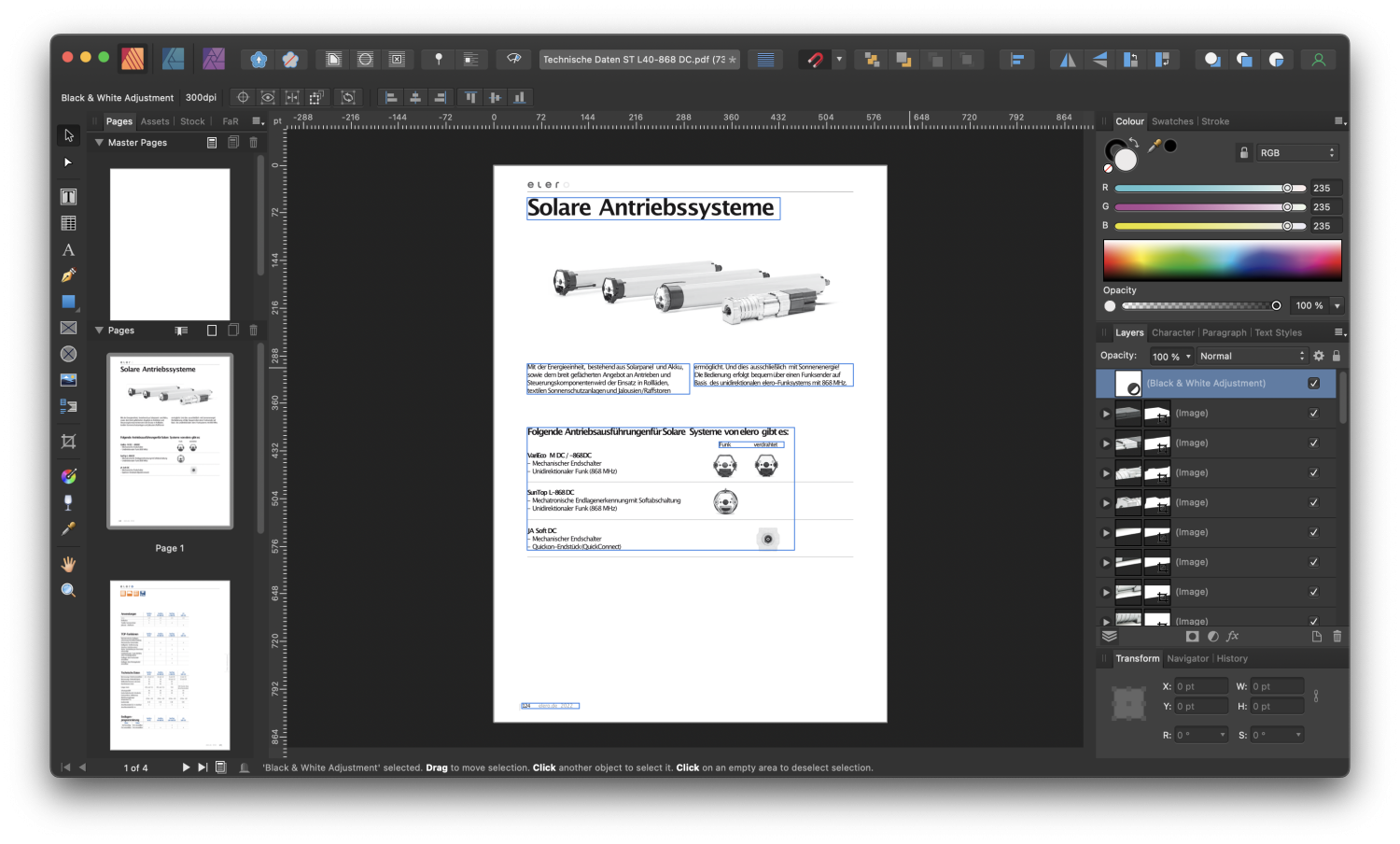
Task: Select the Colour Picker tool
Action: pos(67,528)
